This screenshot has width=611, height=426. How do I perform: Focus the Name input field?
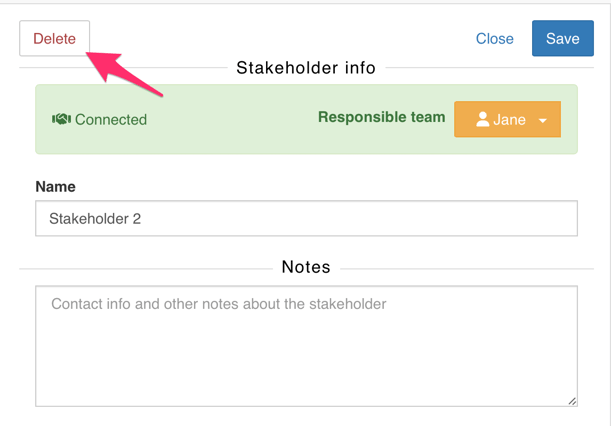pos(306,218)
